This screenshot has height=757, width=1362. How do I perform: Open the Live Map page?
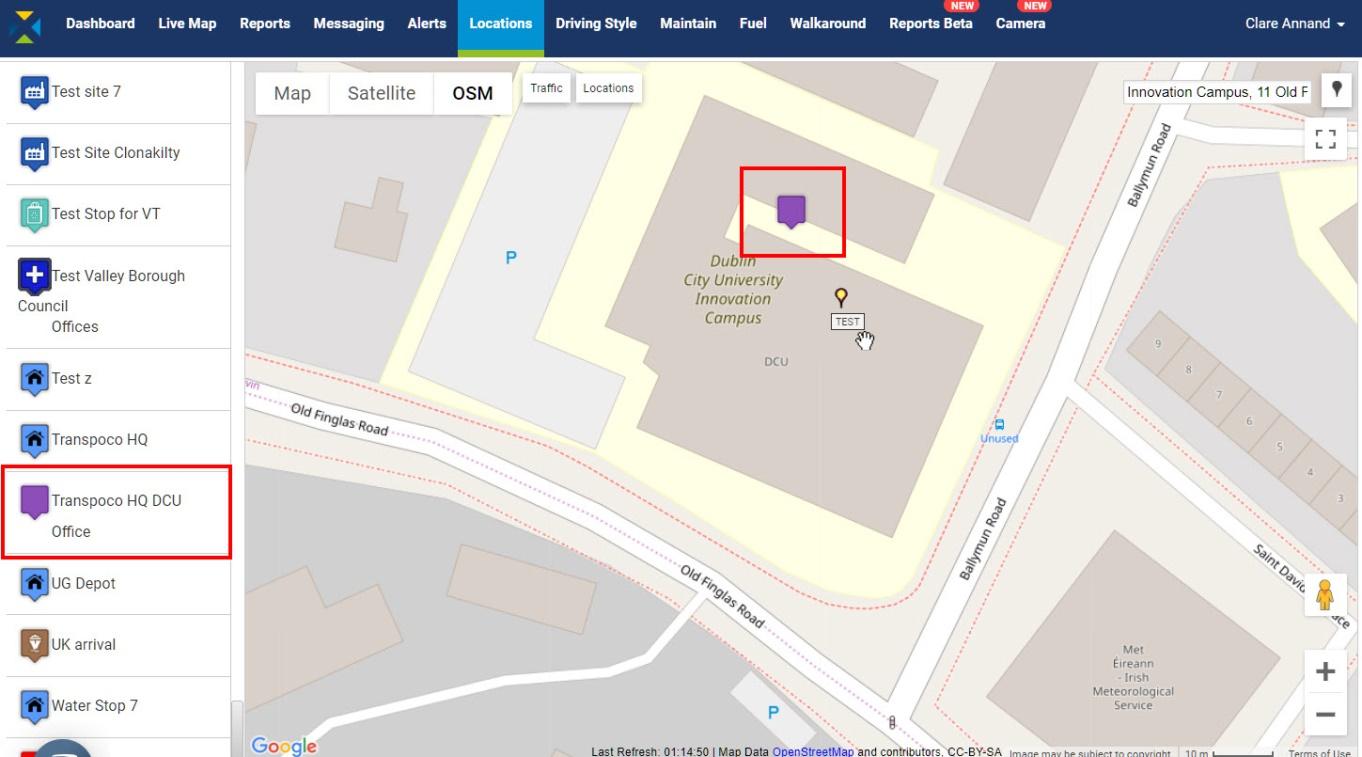pyautogui.click(x=187, y=23)
